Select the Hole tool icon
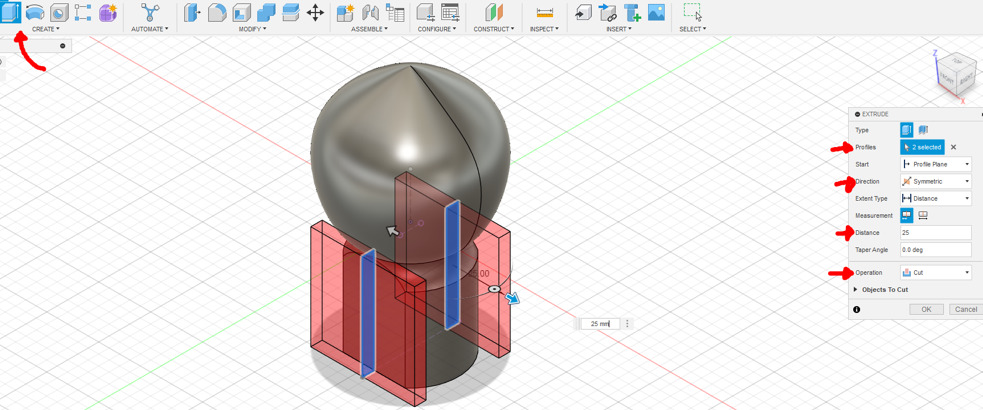Screen dimensions: 983x410 pos(59,12)
